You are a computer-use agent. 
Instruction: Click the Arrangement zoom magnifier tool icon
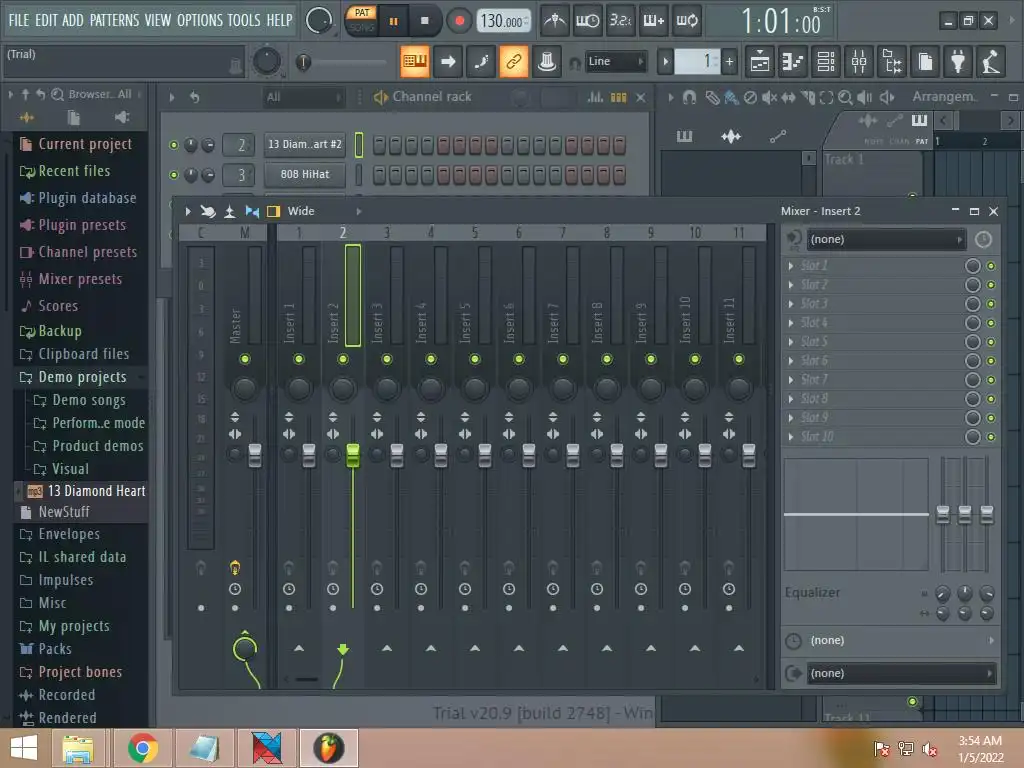click(x=845, y=97)
